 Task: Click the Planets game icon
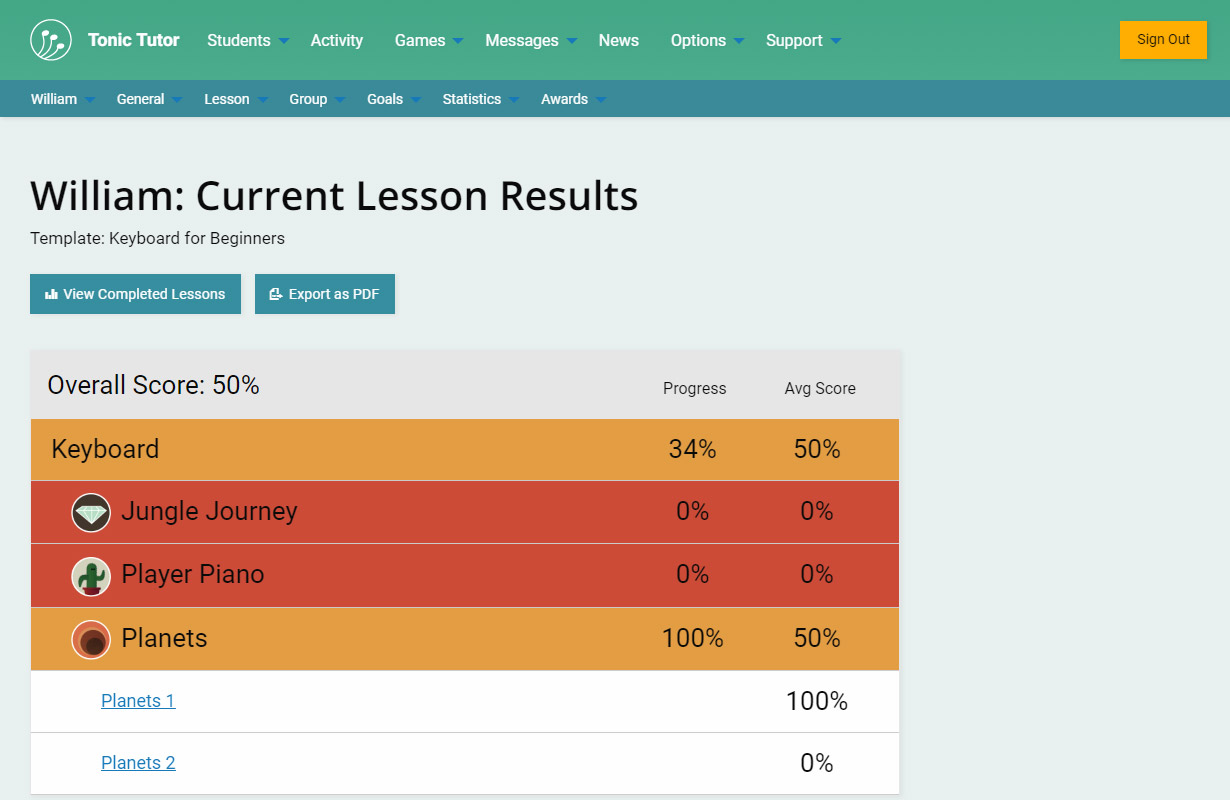pos(91,640)
